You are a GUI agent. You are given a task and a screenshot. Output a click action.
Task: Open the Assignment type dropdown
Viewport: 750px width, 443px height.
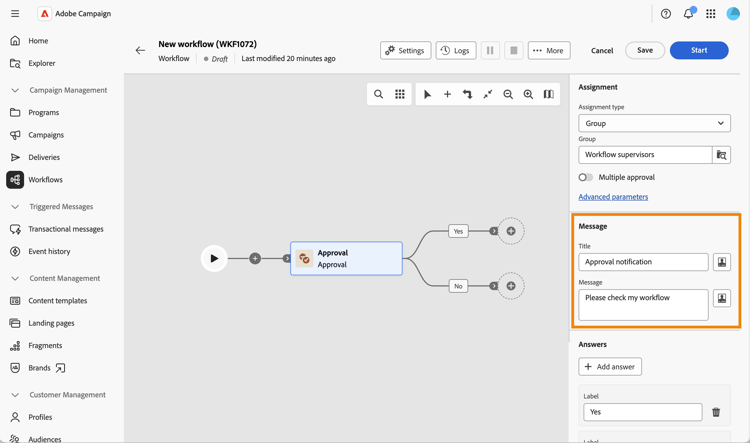[654, 123]
